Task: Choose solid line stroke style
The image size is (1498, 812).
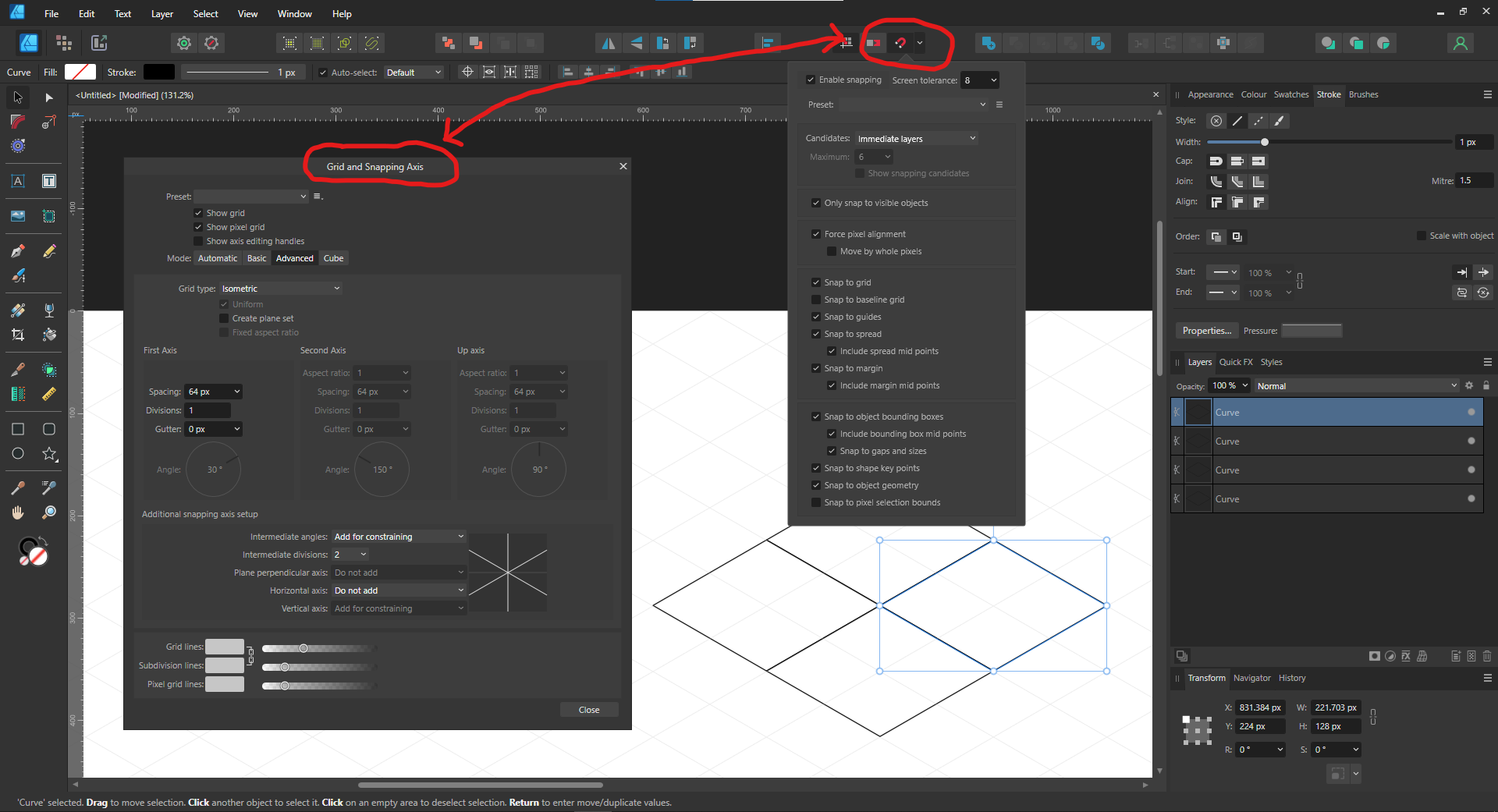Action: click(1237, 121)
